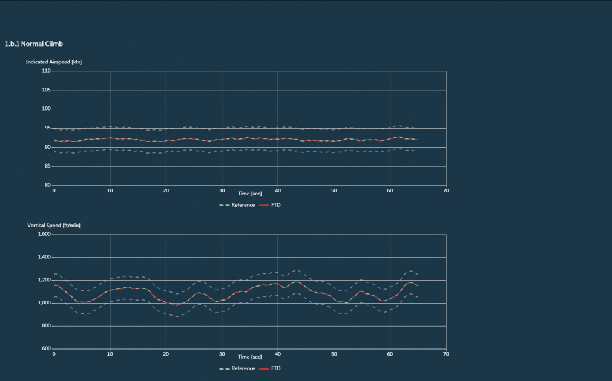Click green dashed Reference marker under vertical speed chart
Viewport: 612px width, 381px height.
click(224, 369)
